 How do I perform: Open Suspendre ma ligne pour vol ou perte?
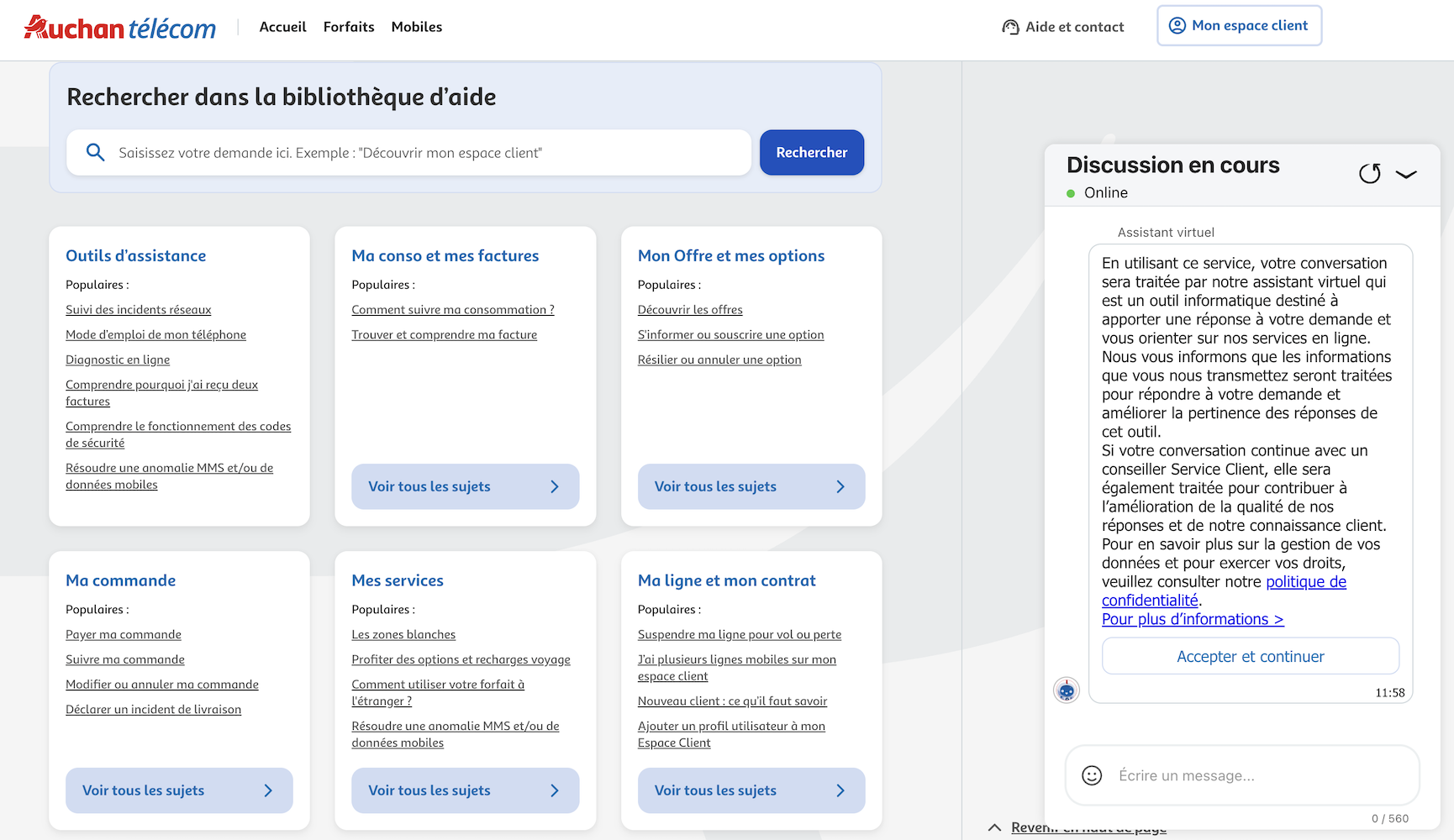point(739,635)
